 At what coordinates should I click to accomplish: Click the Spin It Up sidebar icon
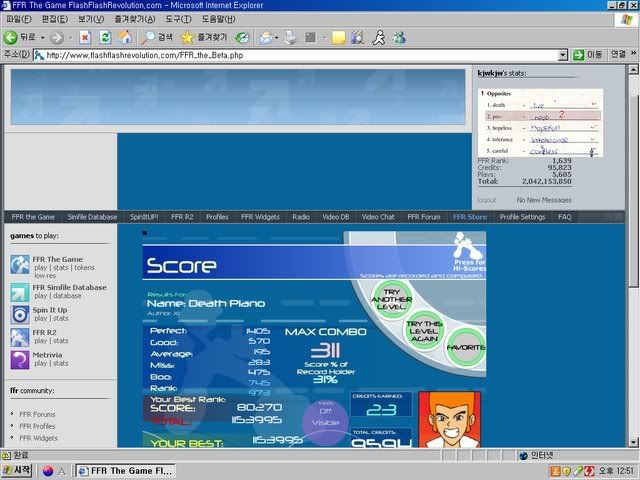(20, 313)
